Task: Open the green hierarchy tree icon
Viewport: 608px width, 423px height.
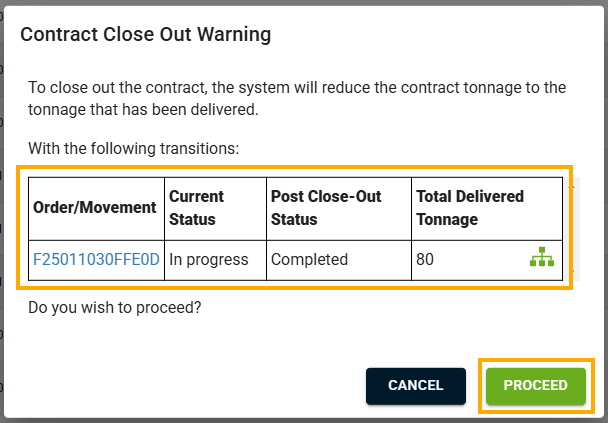Action: 542,257
